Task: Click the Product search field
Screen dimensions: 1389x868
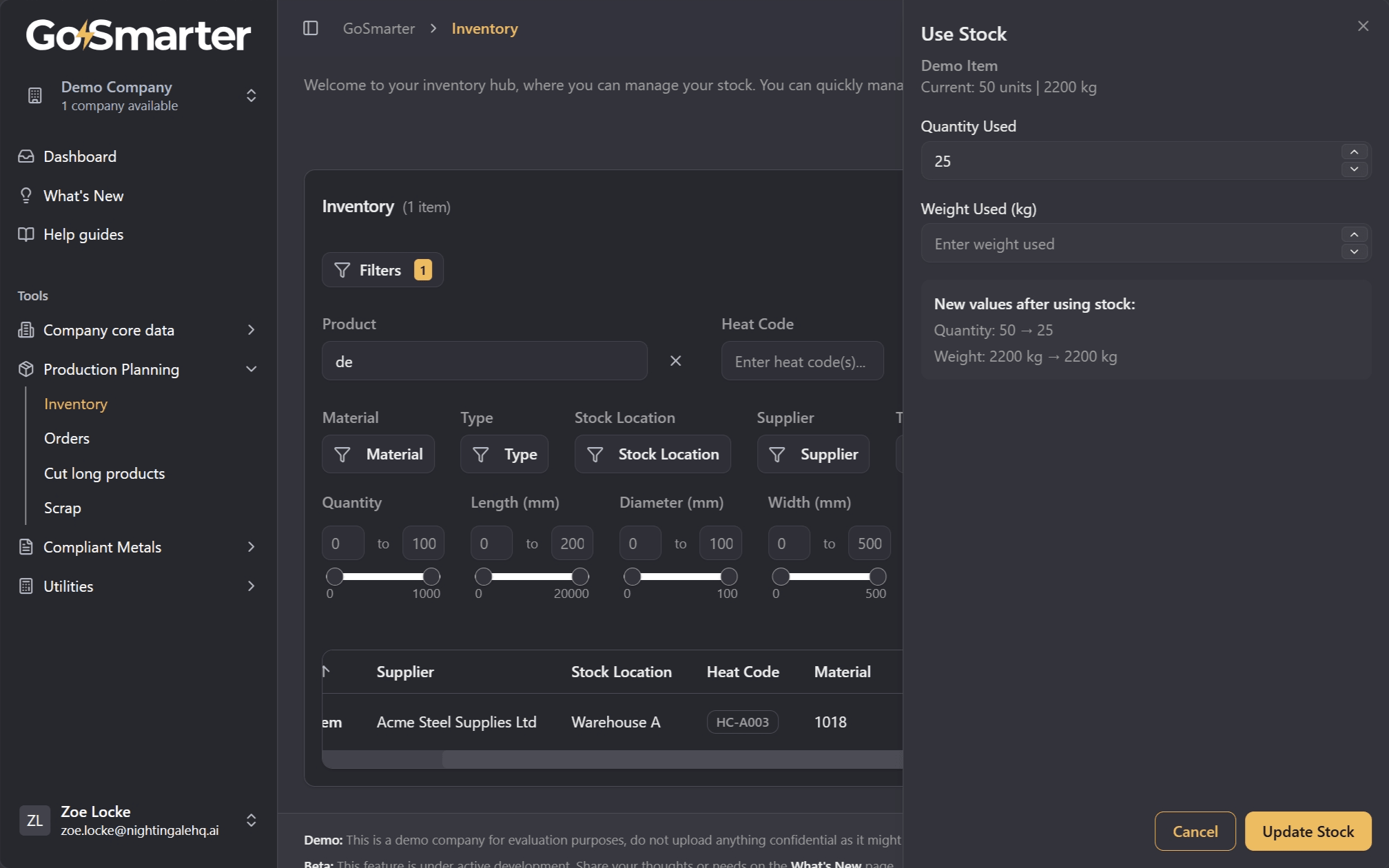Action: [484, 361]
